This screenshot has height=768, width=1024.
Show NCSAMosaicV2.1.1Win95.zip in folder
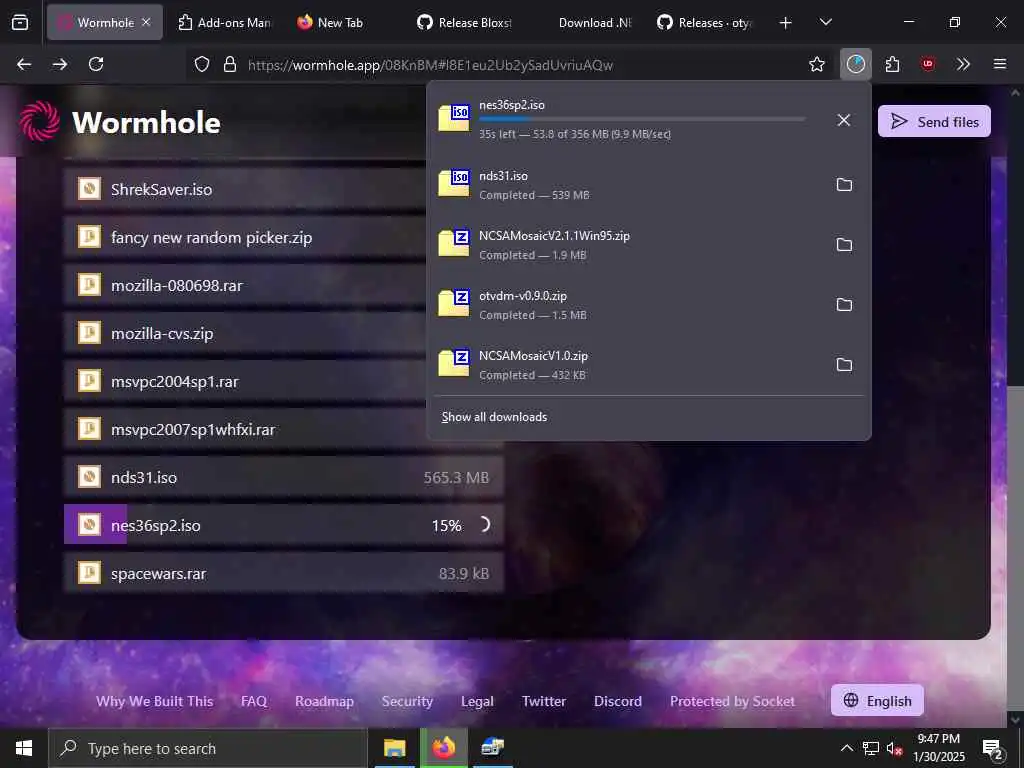click(844, 245)
